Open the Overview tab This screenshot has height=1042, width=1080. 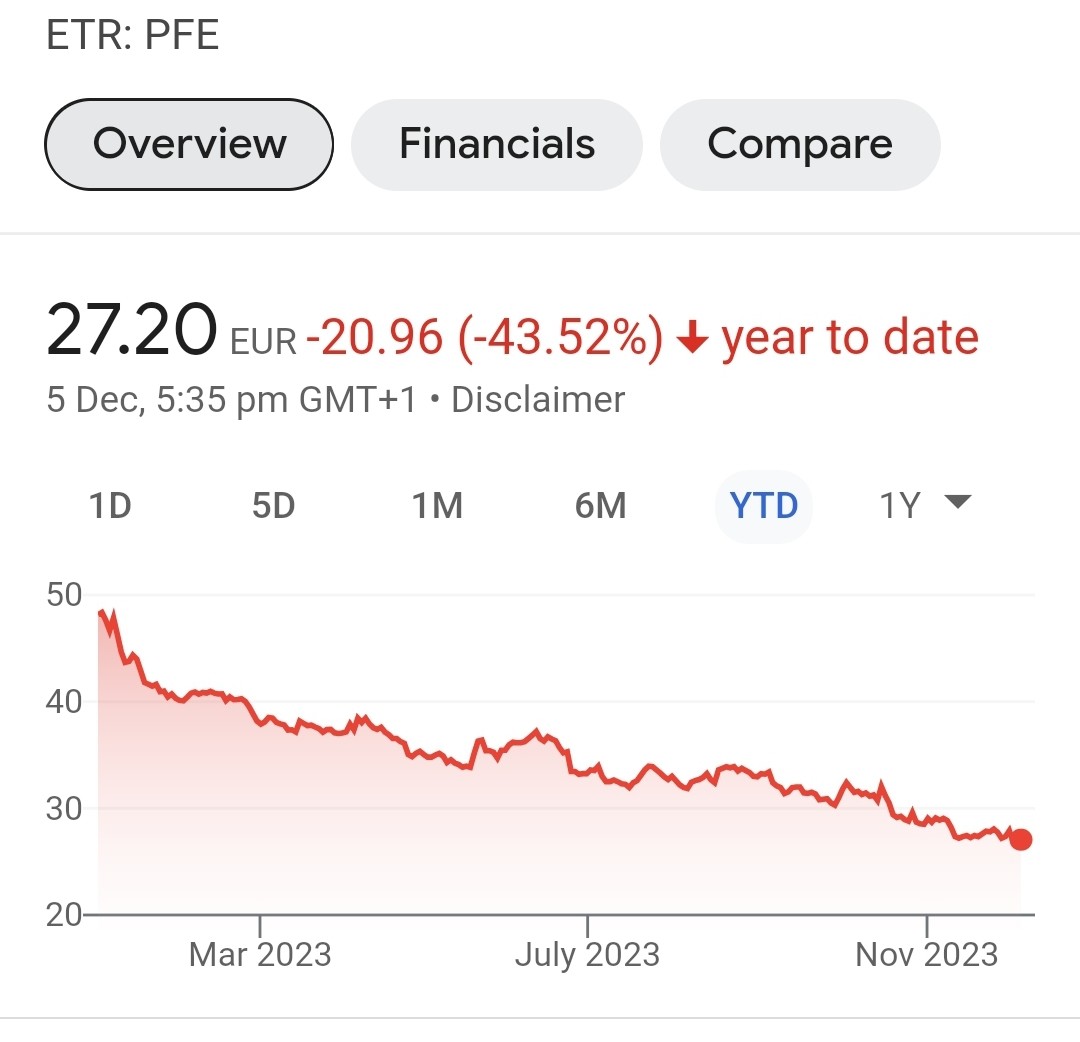tap(189, 144)
